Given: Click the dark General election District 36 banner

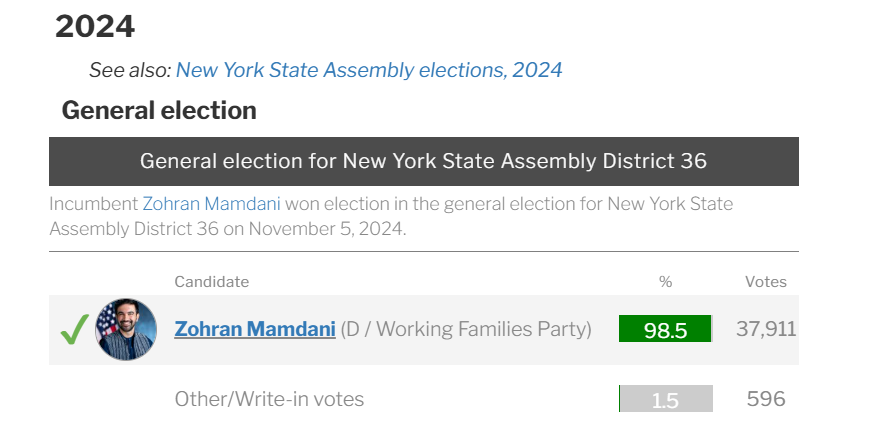Looking at the screenshot, I should [423, 161].
